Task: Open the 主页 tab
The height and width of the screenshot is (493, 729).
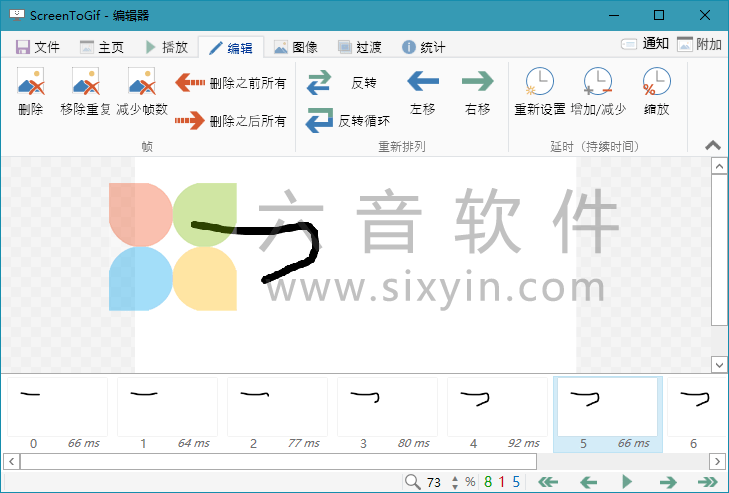Action: 102,47
